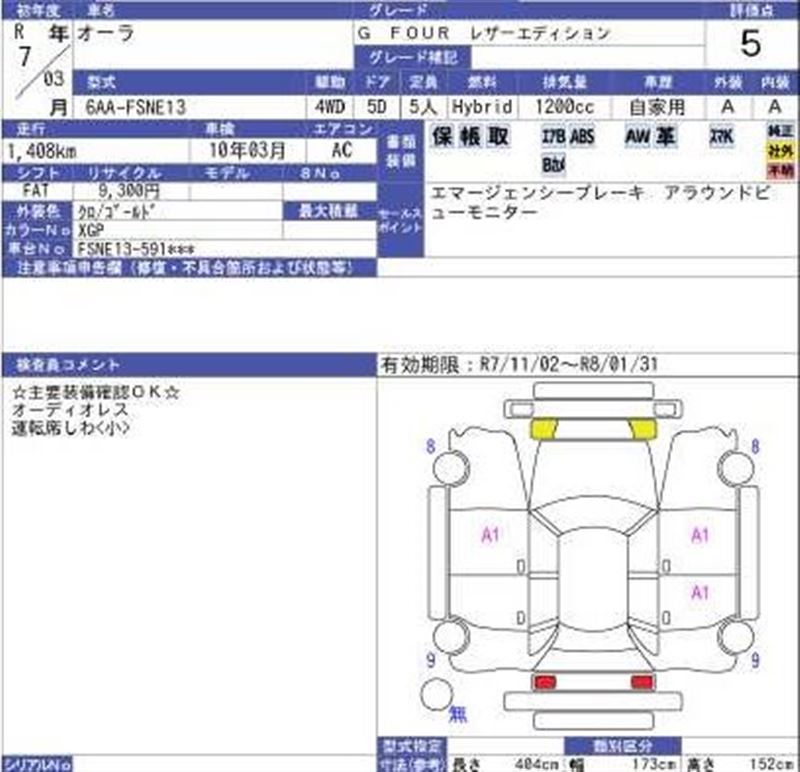Click the セールスポイント label

point(401,220)
